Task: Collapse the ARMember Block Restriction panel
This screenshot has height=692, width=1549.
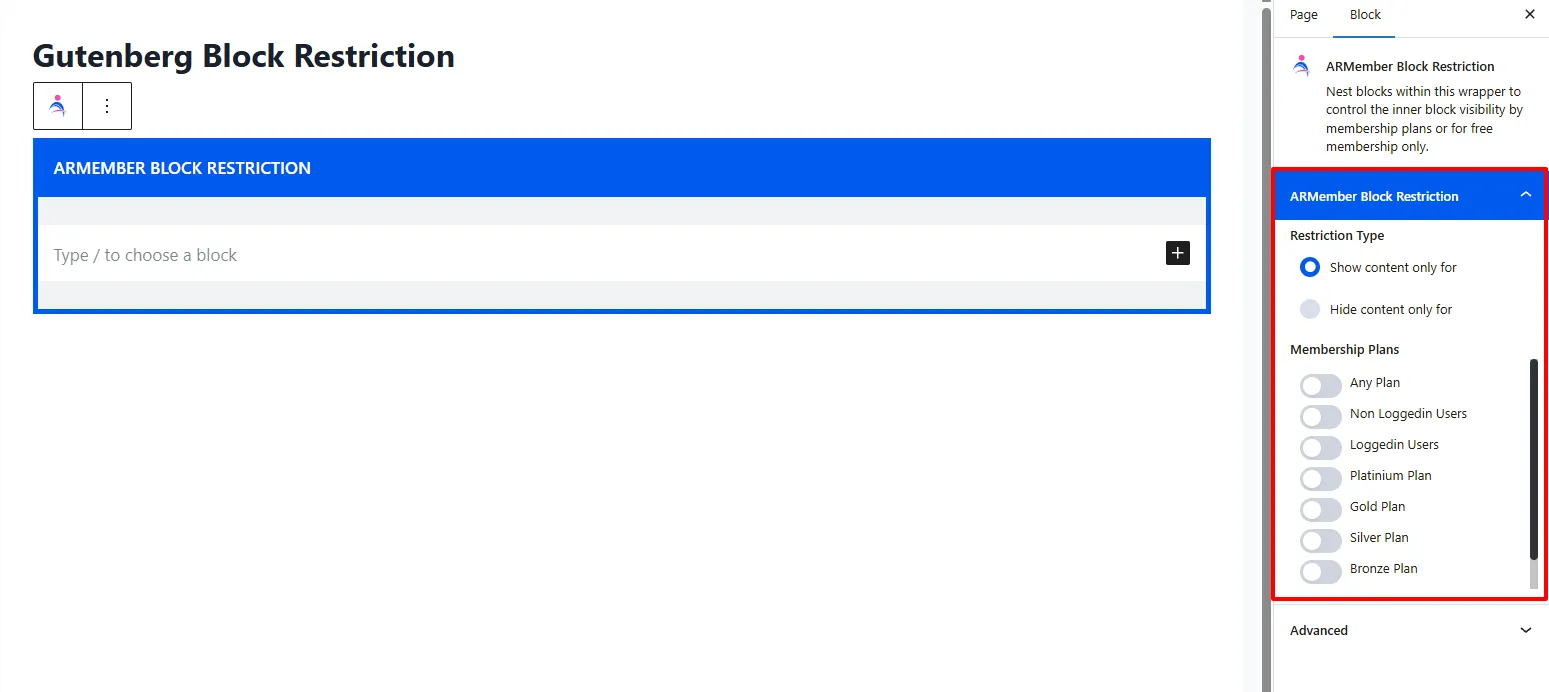Action: [x=1525, y=195]
